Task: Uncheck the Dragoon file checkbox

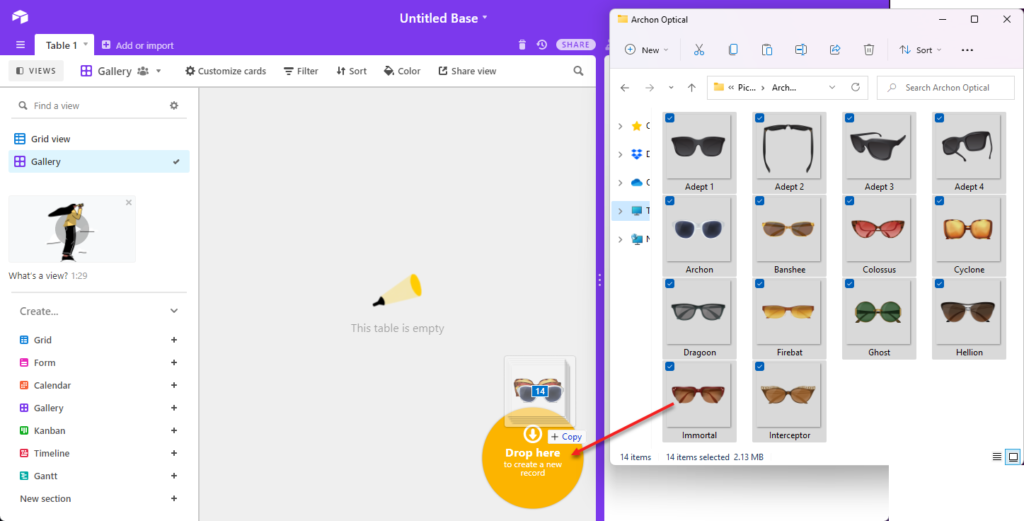Action: point(670,284)
